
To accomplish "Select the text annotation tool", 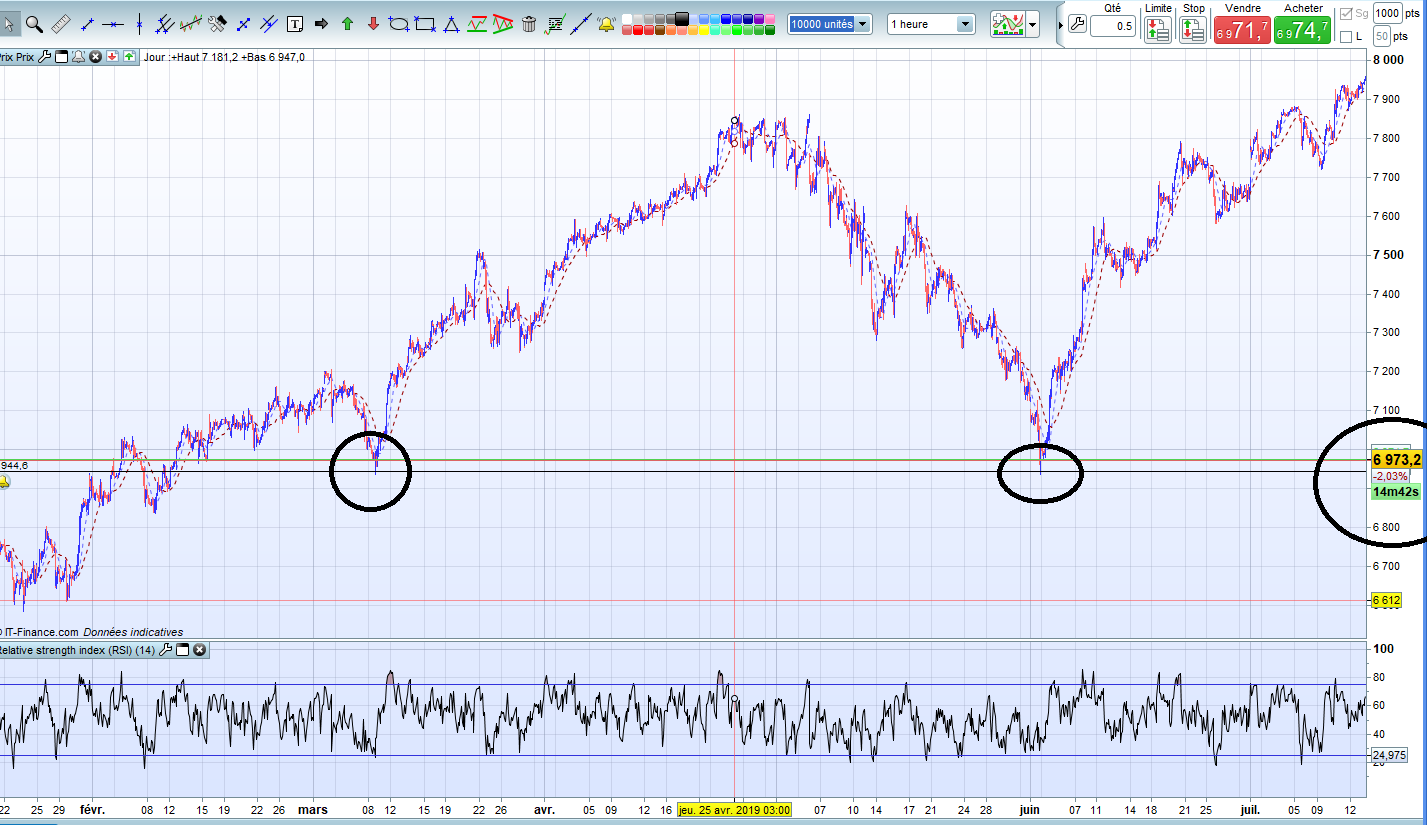I will (x=295, y=24).
